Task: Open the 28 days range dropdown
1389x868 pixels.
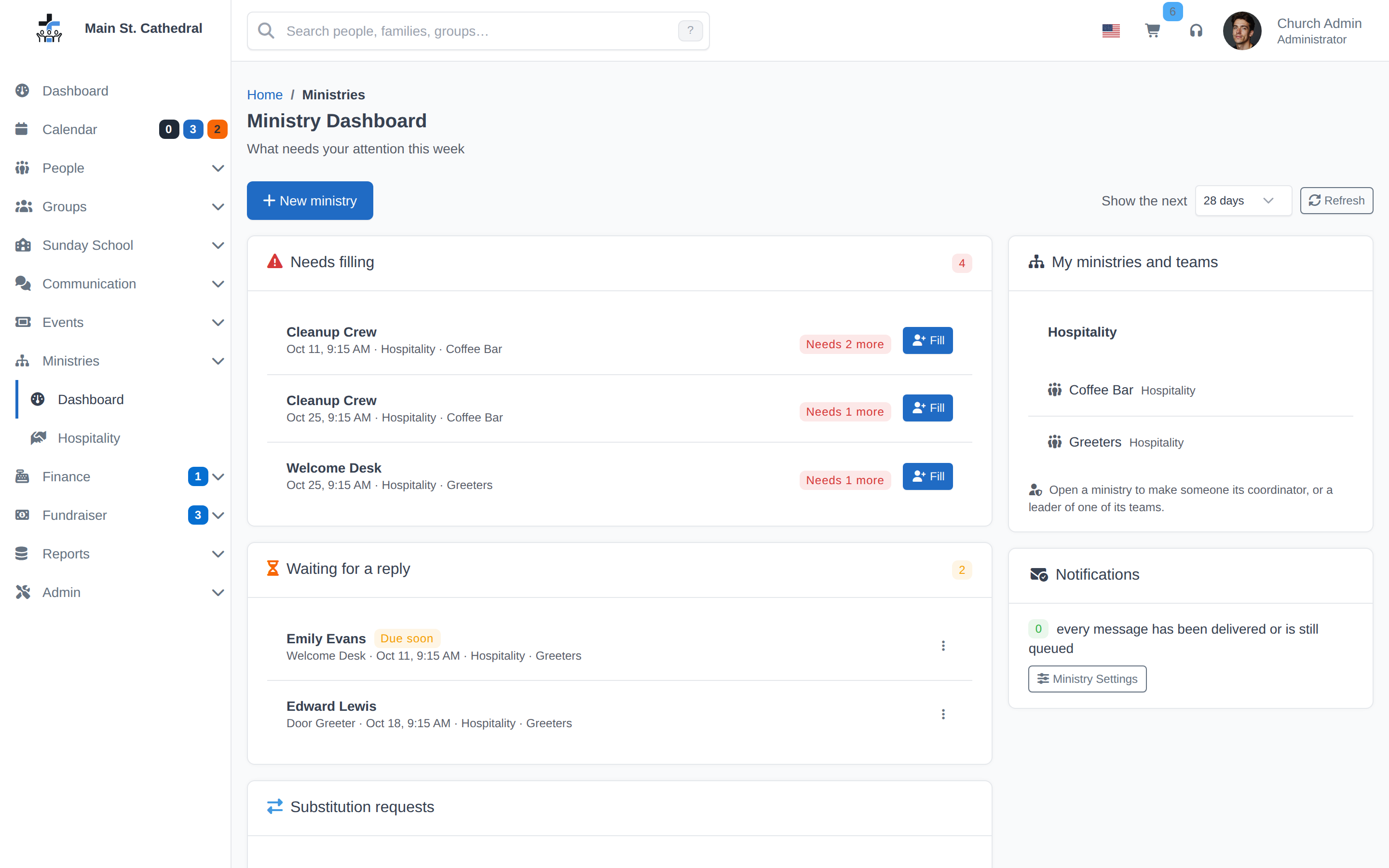Action: [x=1243, y=200]
